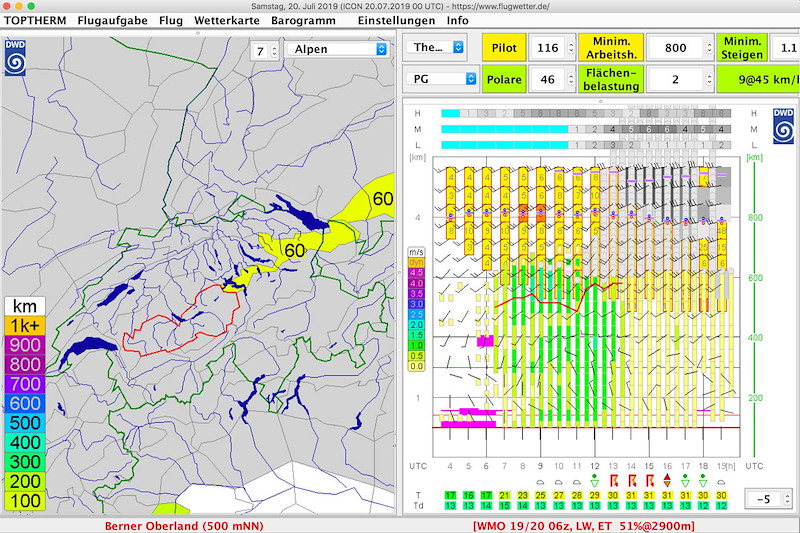Screen dimensions: 800x533
Task: Click the upper yellow 60 area on map
Action: click(x=382, y=198)
